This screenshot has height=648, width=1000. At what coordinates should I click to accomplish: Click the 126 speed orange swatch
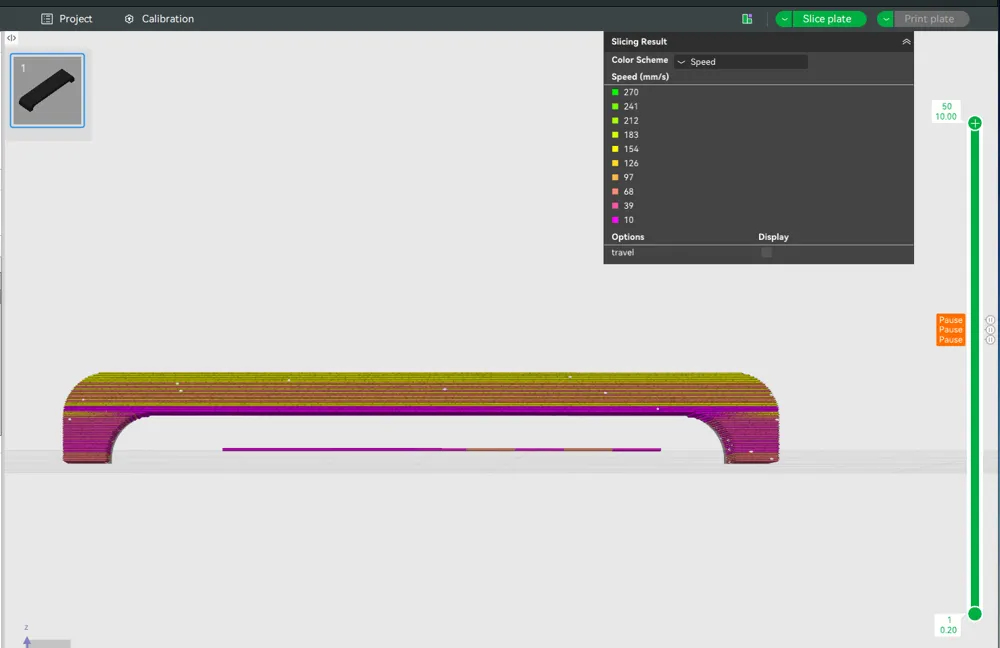point(615,163)
